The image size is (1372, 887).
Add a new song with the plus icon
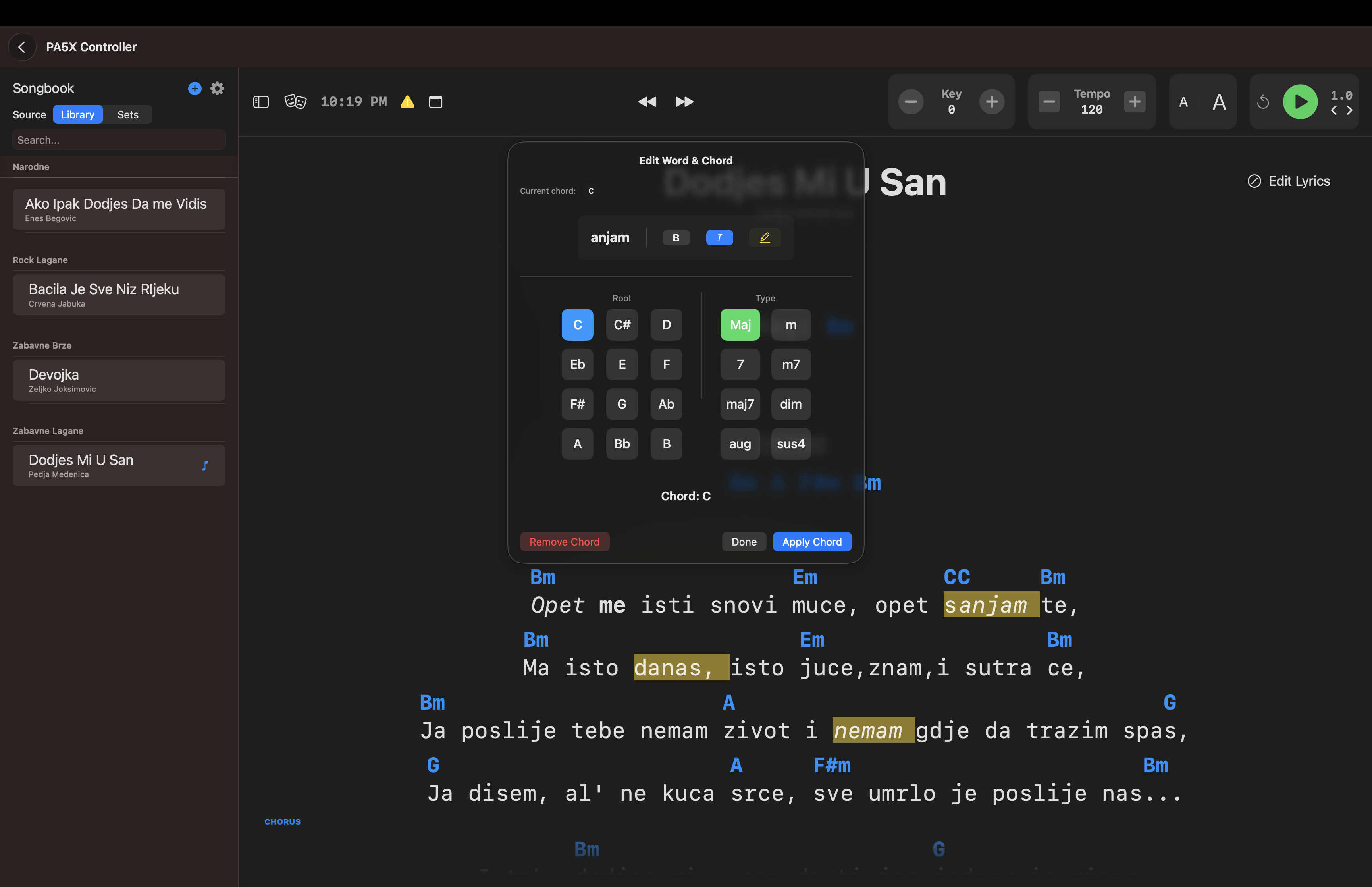click(x=195, y=88)
